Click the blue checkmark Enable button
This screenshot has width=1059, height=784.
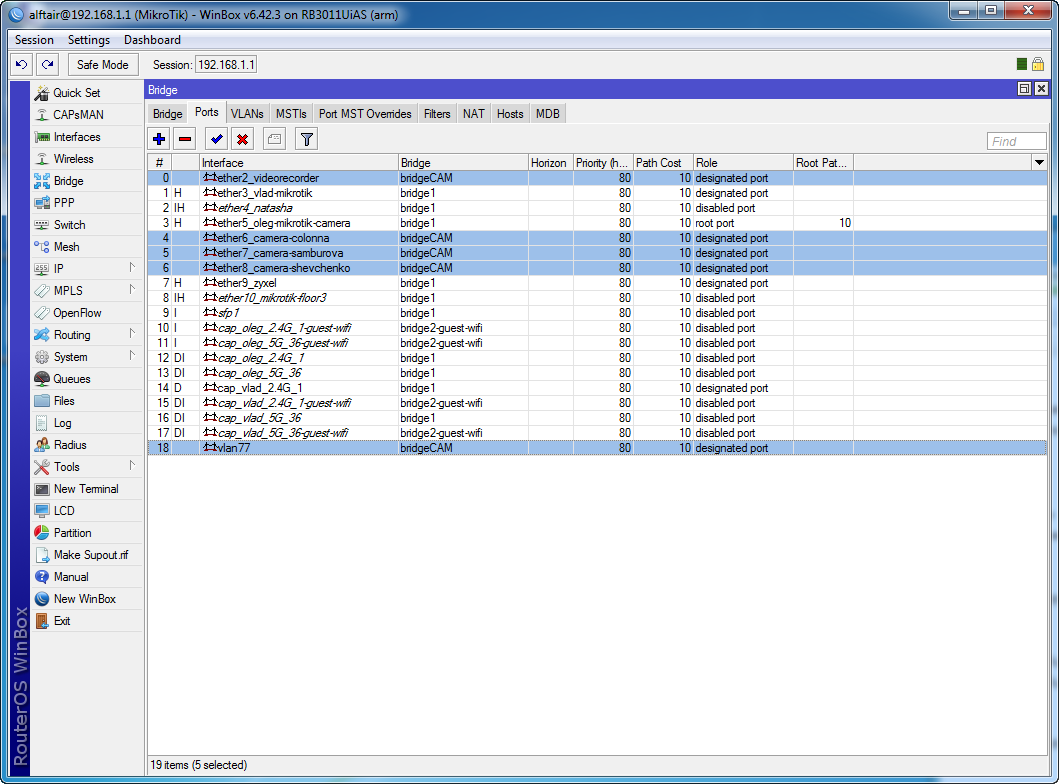(217, 139)
